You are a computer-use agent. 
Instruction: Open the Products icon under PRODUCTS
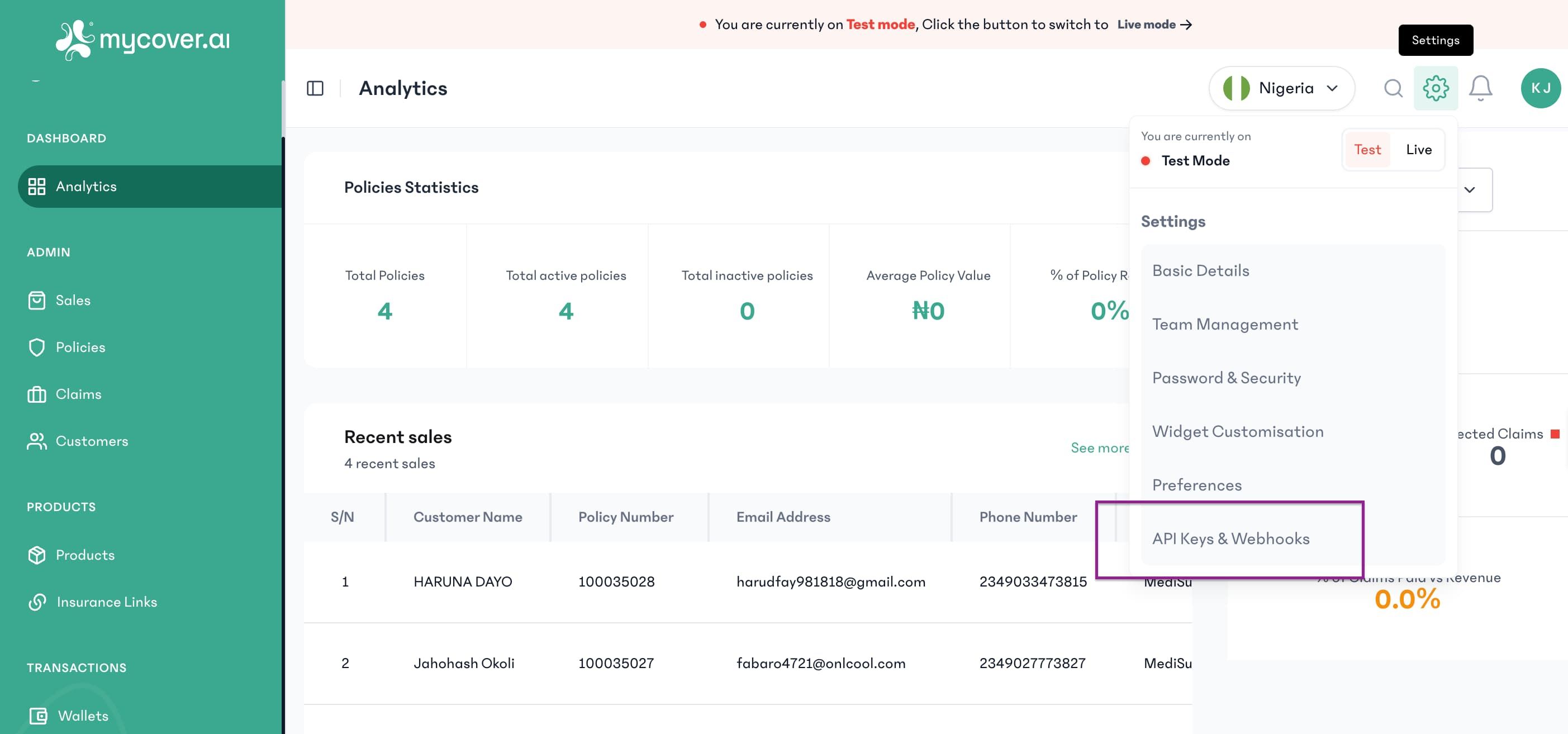(37, 555)
